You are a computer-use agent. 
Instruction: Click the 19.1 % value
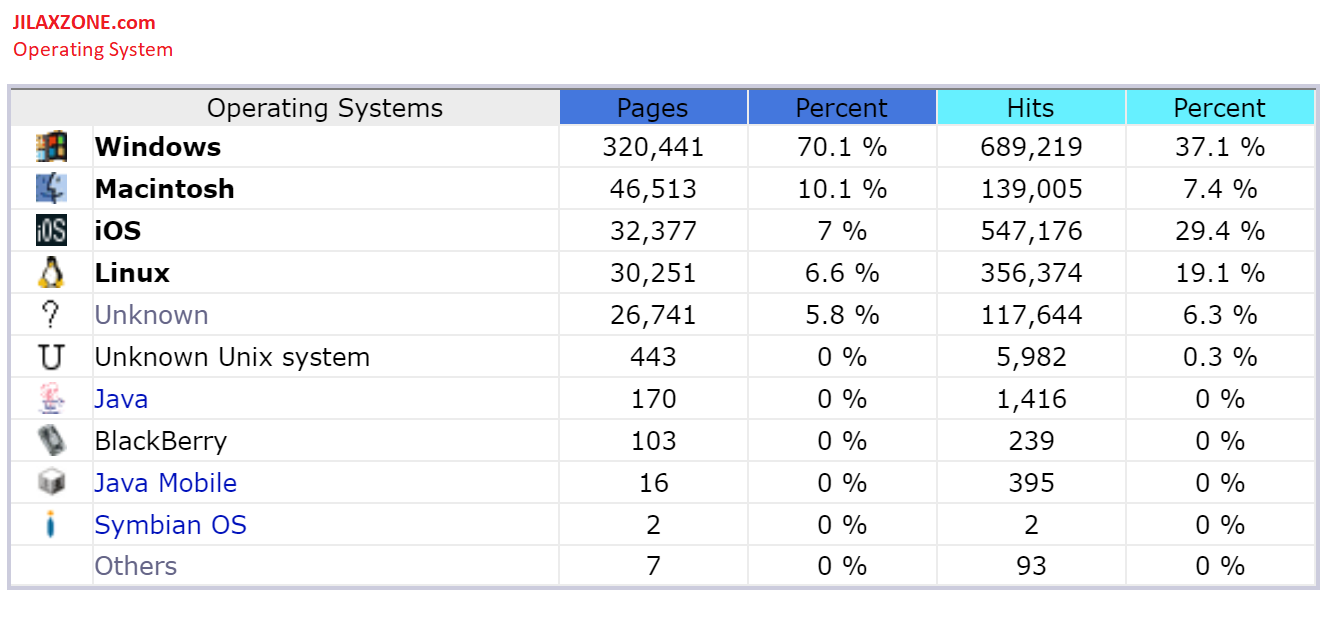point(1220,273)
